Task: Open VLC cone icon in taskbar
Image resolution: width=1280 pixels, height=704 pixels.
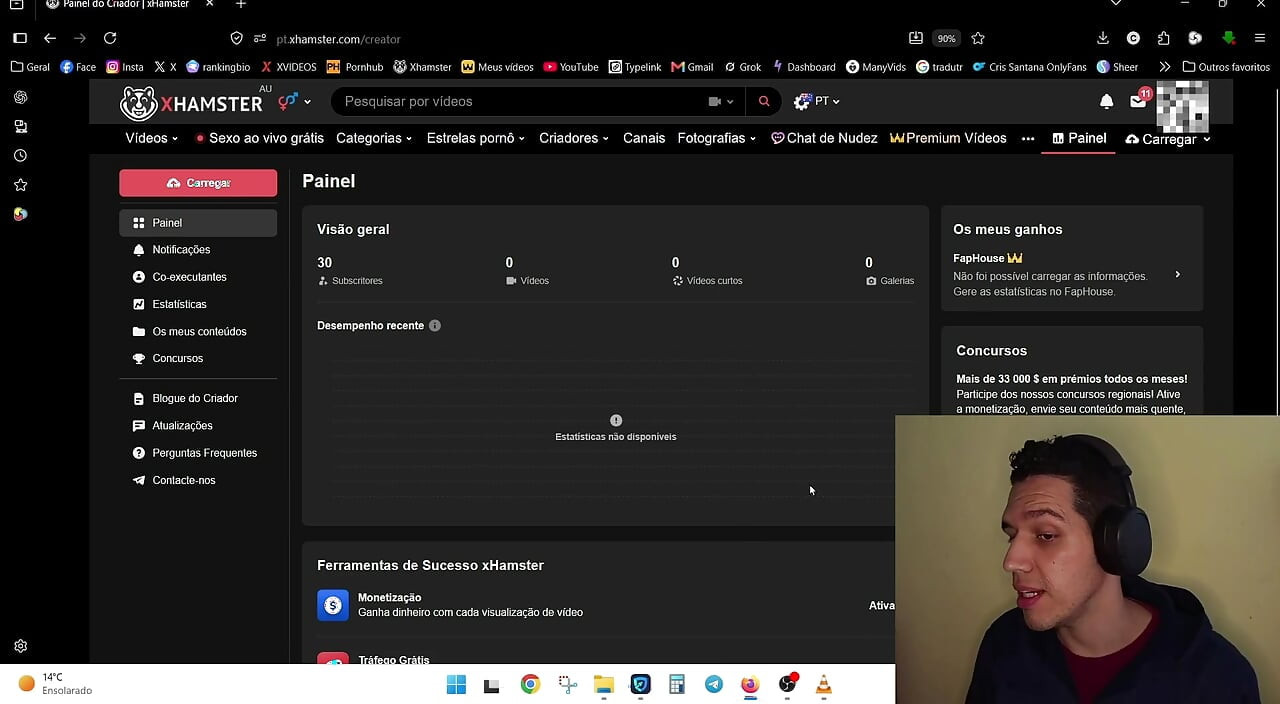Action: 823,685
